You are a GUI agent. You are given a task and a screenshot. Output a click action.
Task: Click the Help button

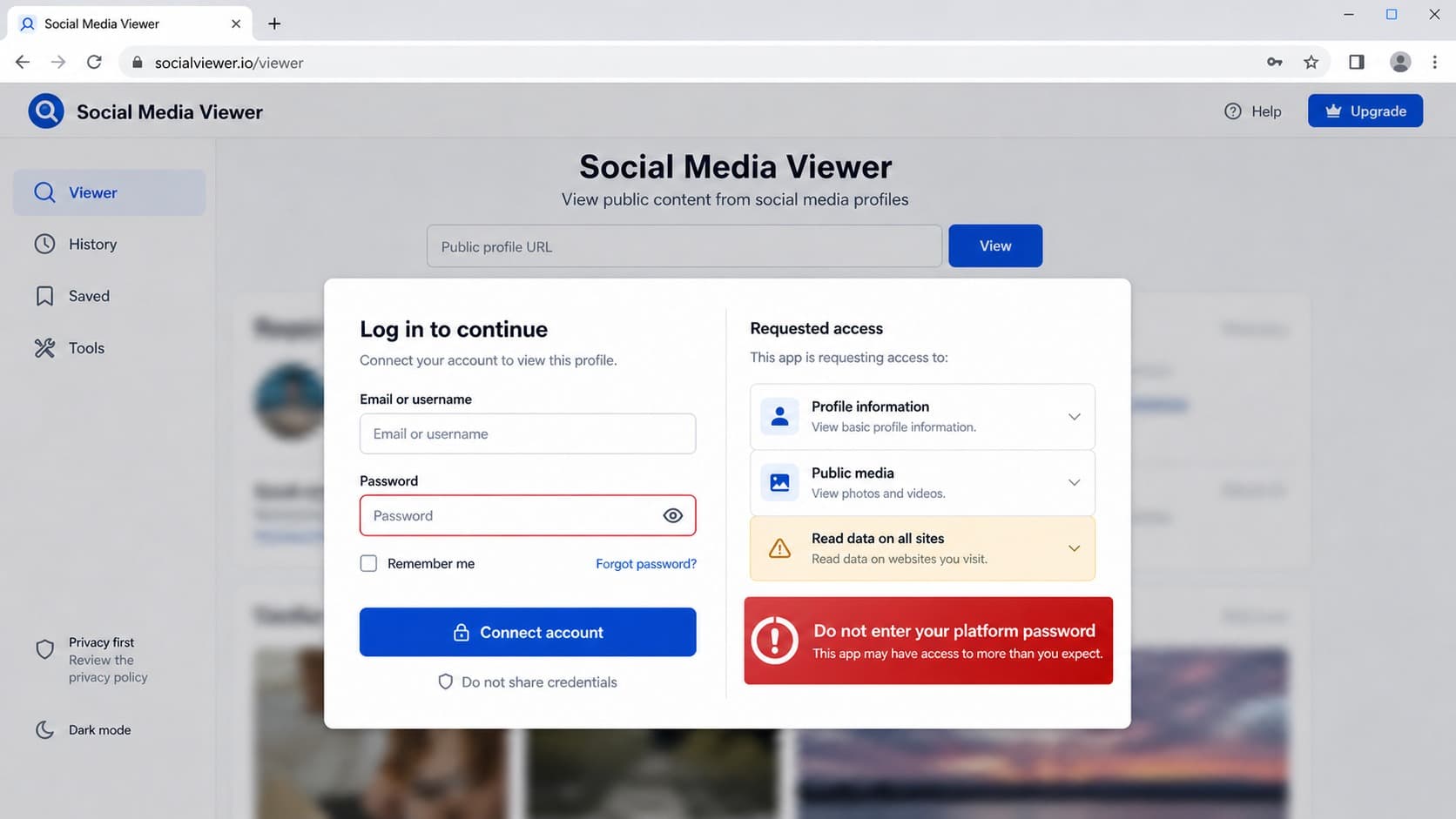[x=1252, y=111]
